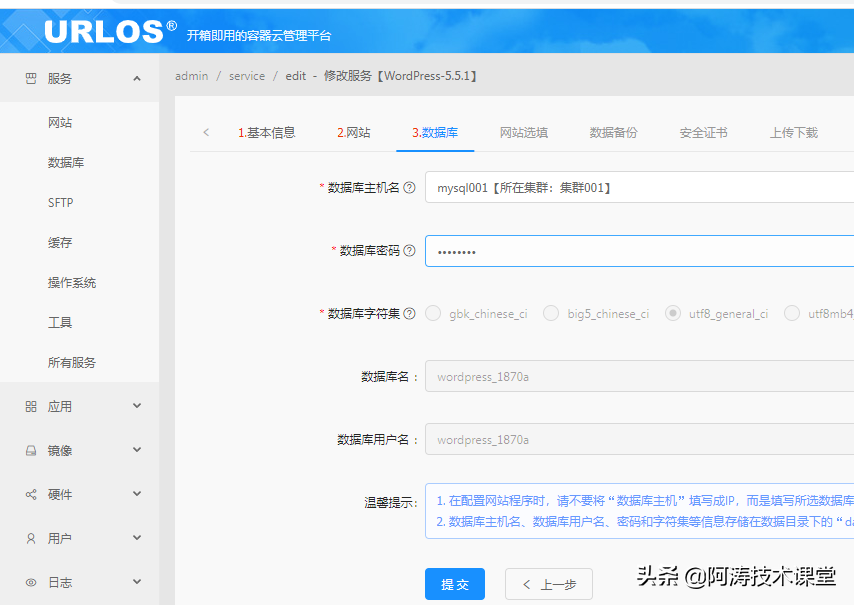854x605 pixels.
Task: Open the 数据库主机名 dropdown mysql001
Action: tap(639, 187)
